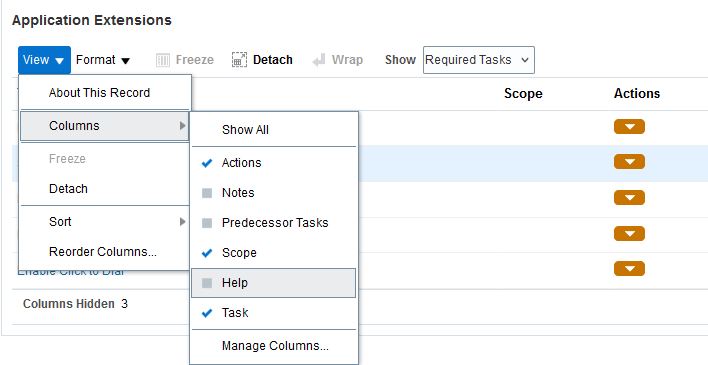Check the Help column option
Image resolution: width=708 pixels, height=365 pixels.
[274, 283]
